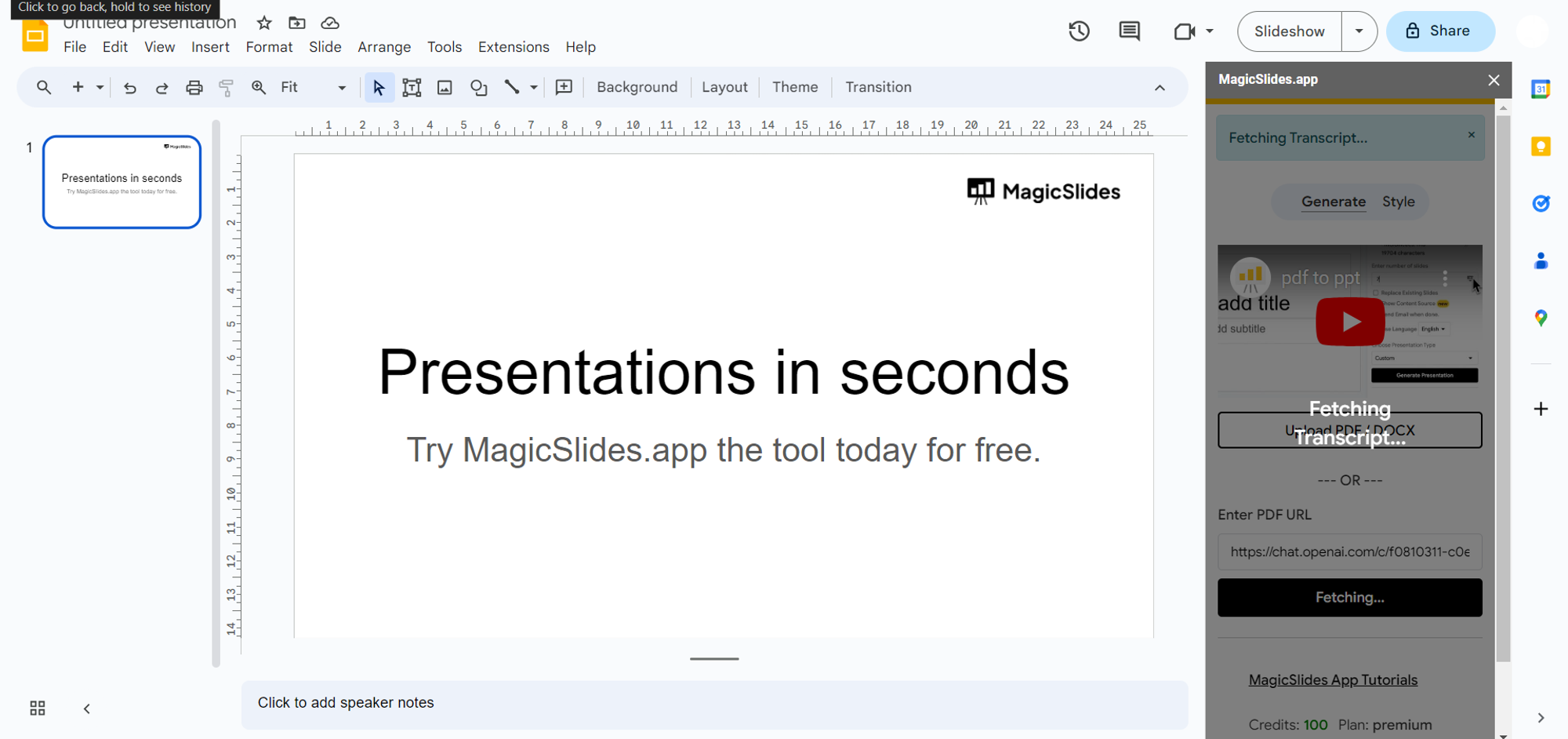Open the Insert menu

click(x=210, y=47)
